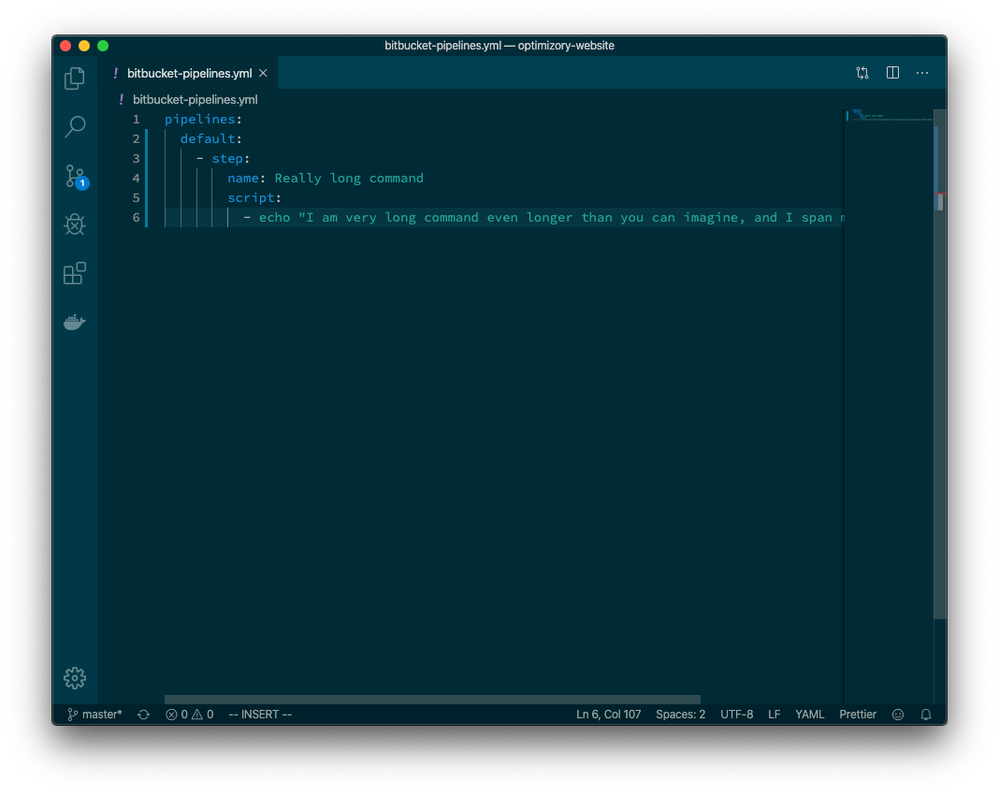Image resolution: width=999 pixels, height=794 pixels.
Task: Open the Search panel
Action: click(74, 127)
